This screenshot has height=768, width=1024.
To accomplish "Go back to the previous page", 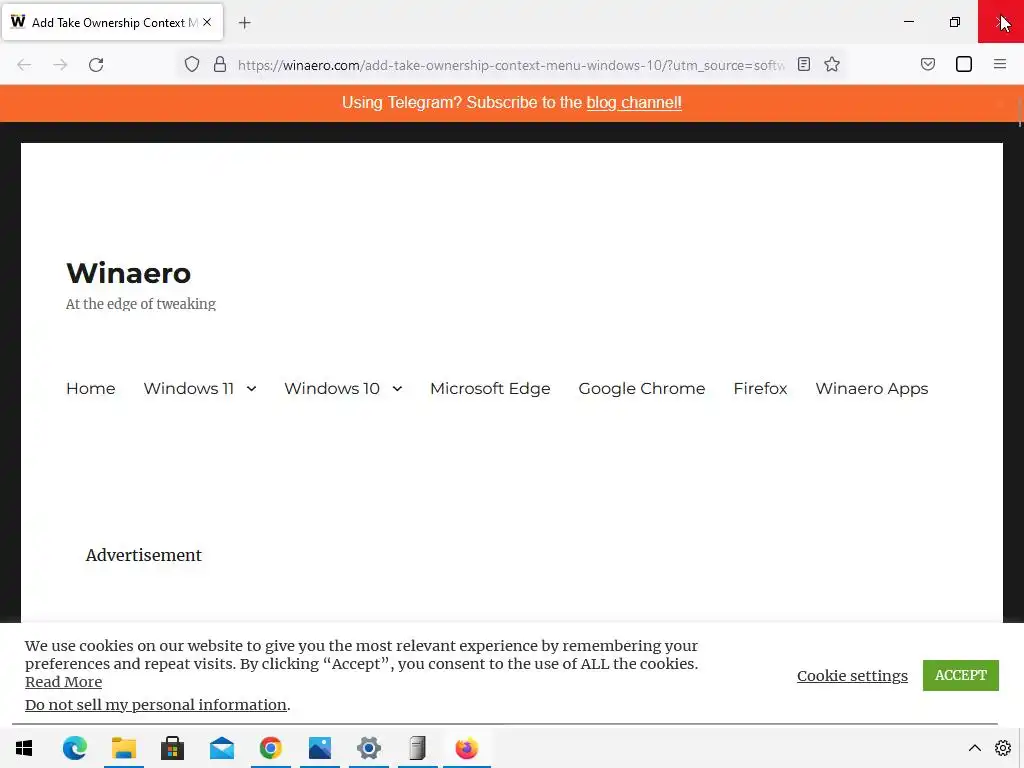I will coord(24,65).
